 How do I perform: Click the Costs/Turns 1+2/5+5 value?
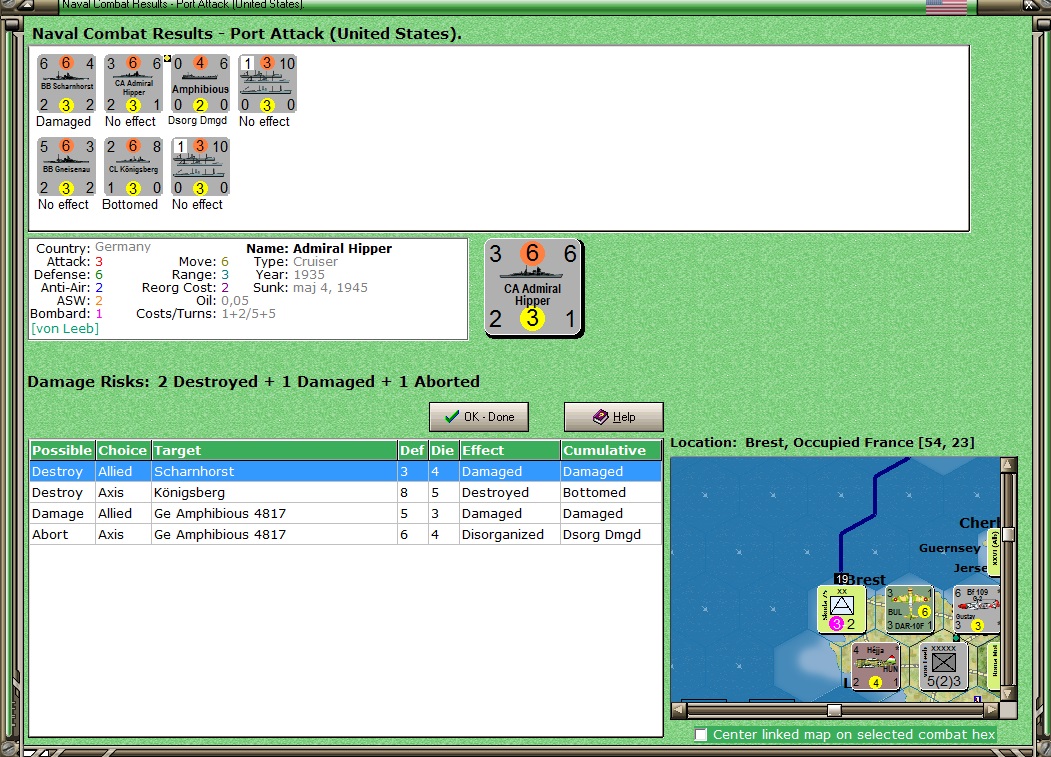(x=249, y=314)
